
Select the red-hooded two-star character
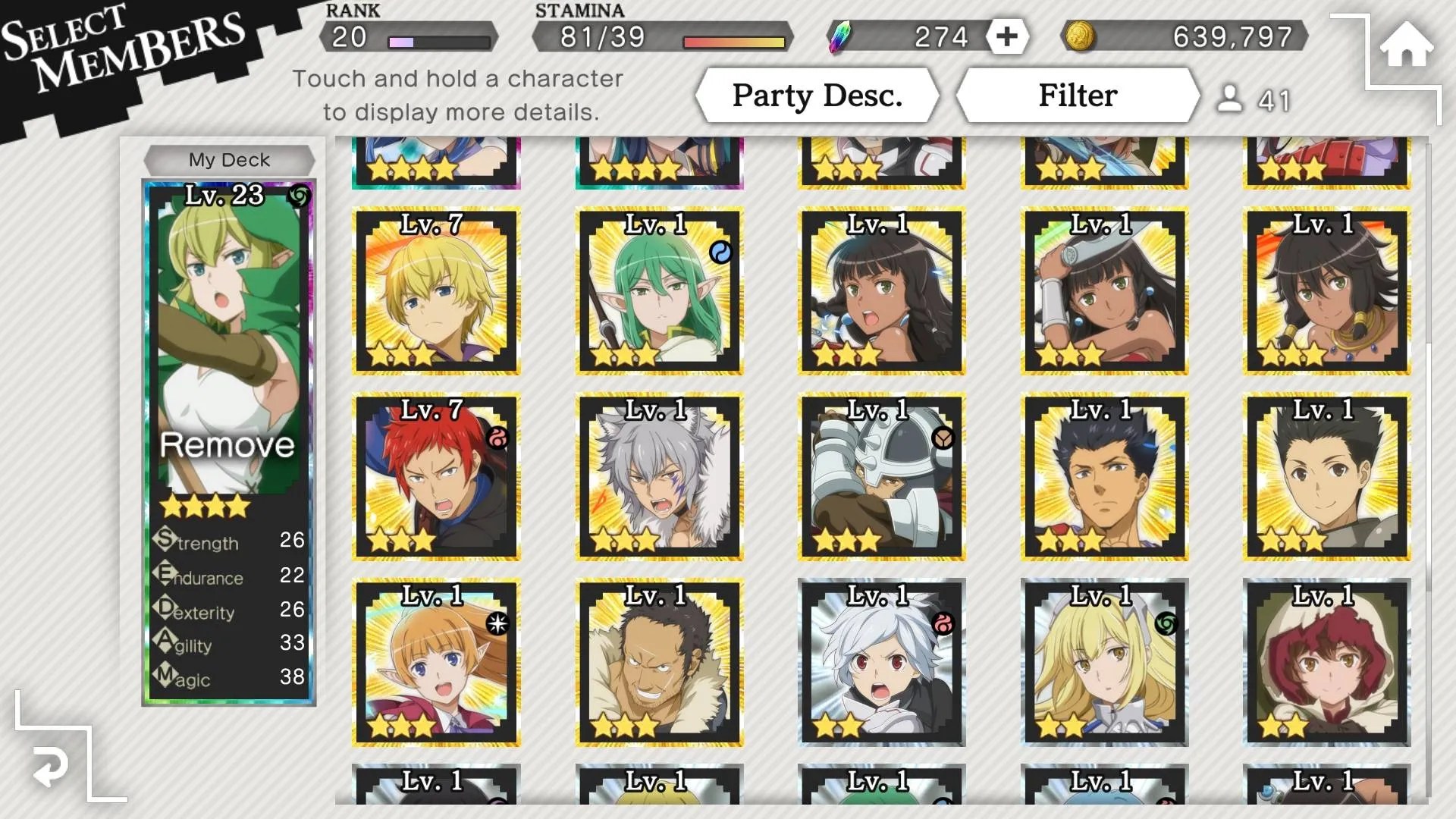tap(1326, 663)
